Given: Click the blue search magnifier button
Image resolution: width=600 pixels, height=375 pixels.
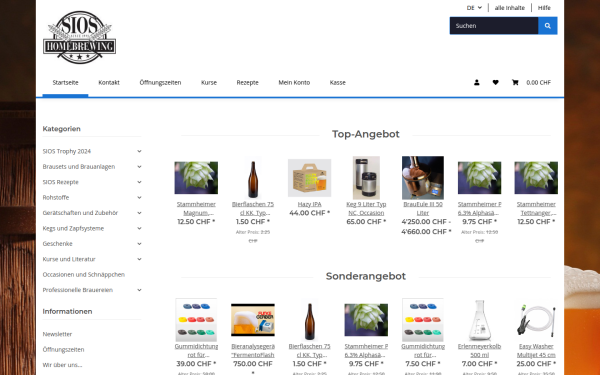Looking at the screenshot, I should 548,26.
